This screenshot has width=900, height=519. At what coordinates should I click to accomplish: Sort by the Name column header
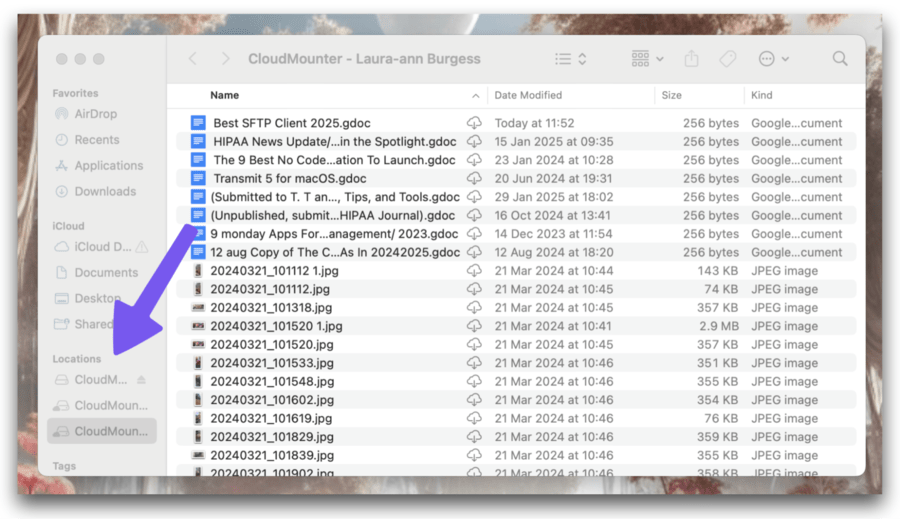point(224,95)
